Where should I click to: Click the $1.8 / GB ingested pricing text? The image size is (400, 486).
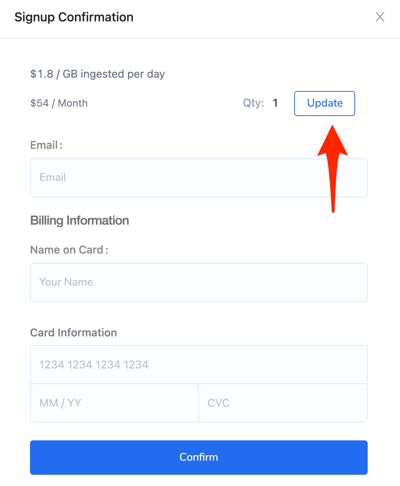tap(97, 74)
